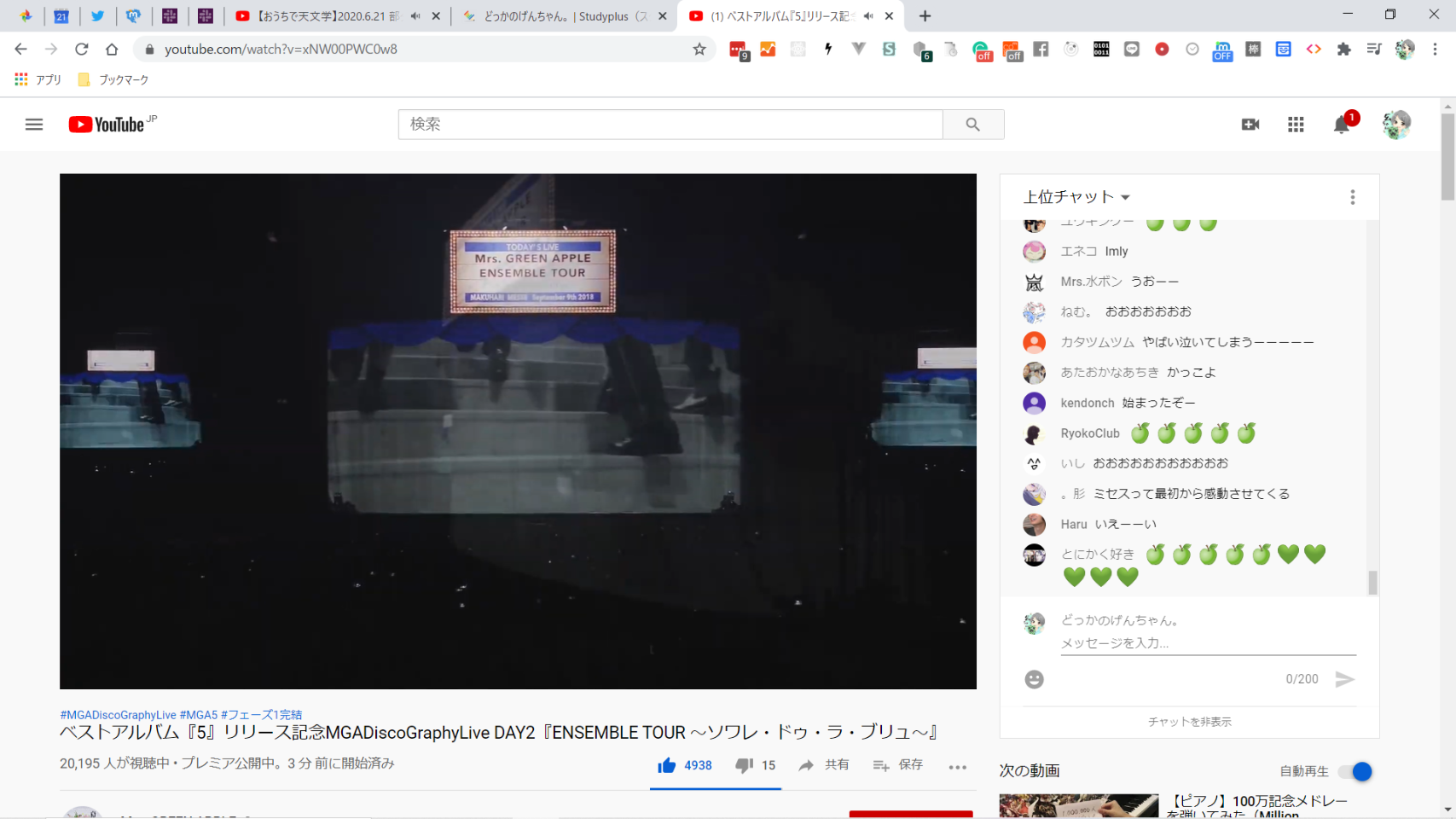Open the create video camera icon
The image size is (1456, 819).
1250,125
